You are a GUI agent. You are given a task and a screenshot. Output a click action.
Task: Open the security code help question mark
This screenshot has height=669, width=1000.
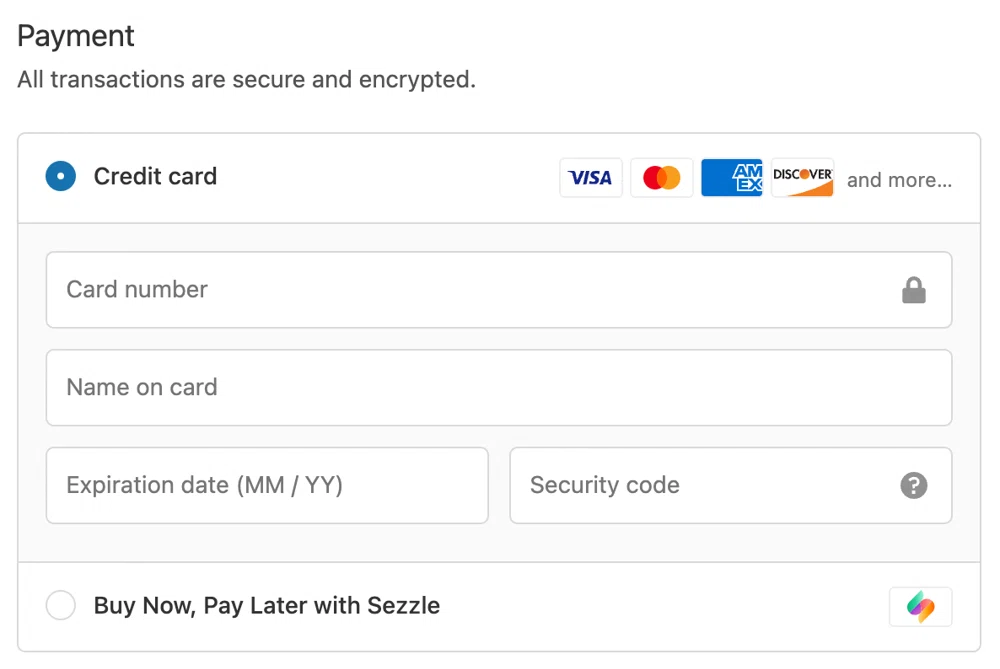coord(914,486)
